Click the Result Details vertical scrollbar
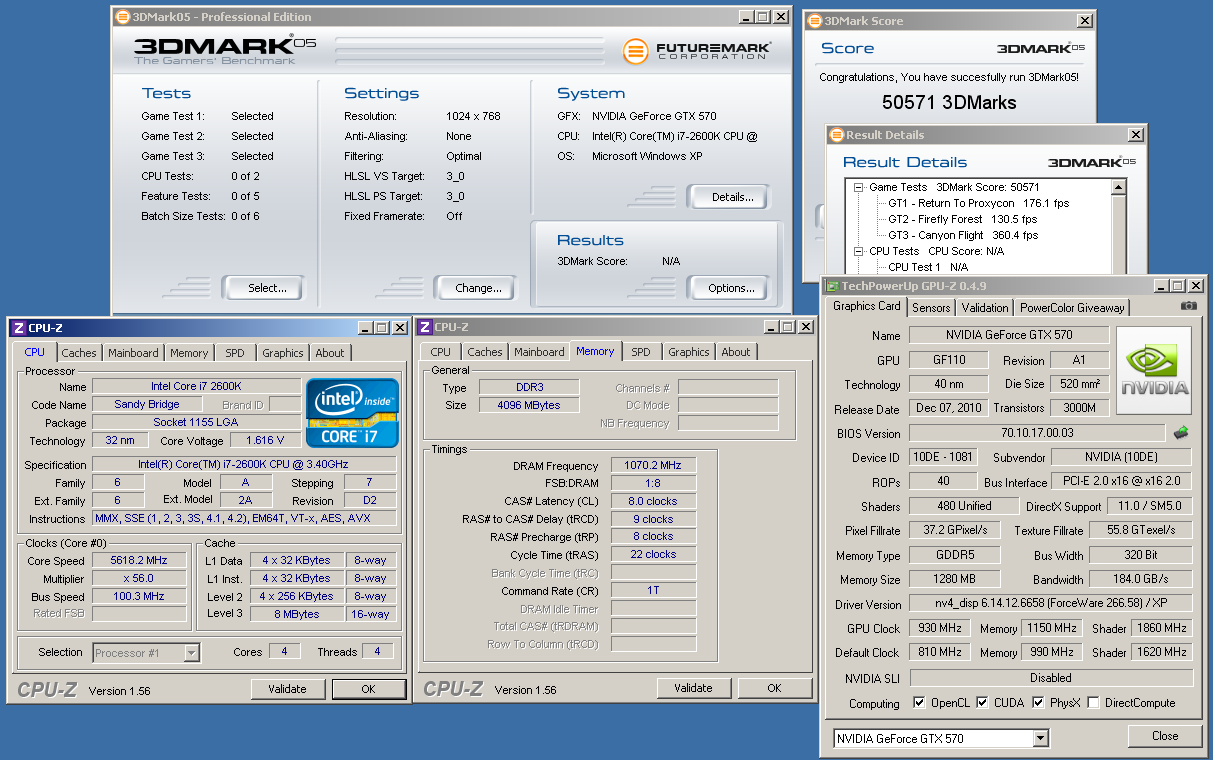The height and width of the screenshot is (760, 1213). [x=1119, y=228]
